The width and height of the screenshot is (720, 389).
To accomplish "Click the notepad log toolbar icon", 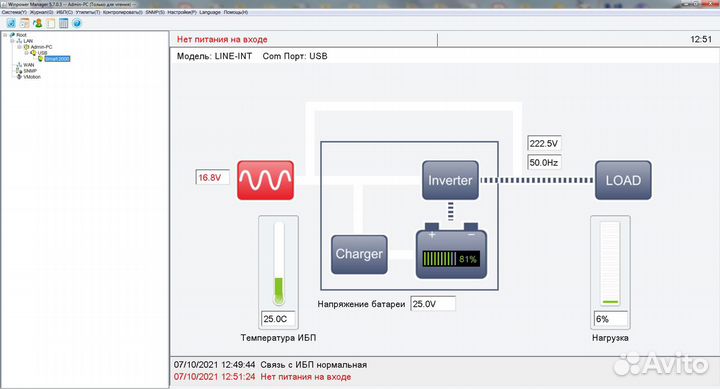I will 51,23.
